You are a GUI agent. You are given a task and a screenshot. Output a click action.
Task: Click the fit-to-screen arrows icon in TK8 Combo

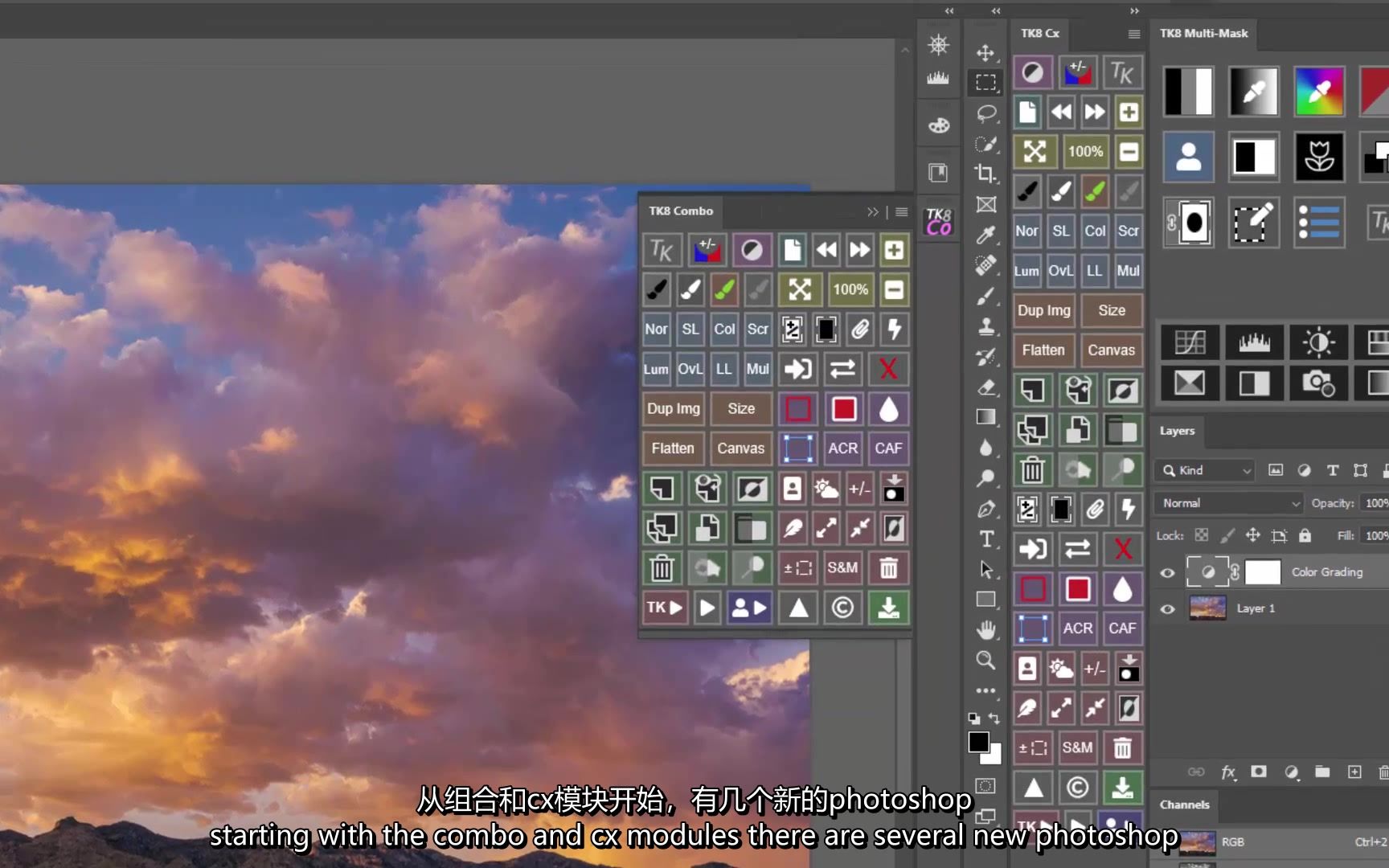tap(800, 290)
